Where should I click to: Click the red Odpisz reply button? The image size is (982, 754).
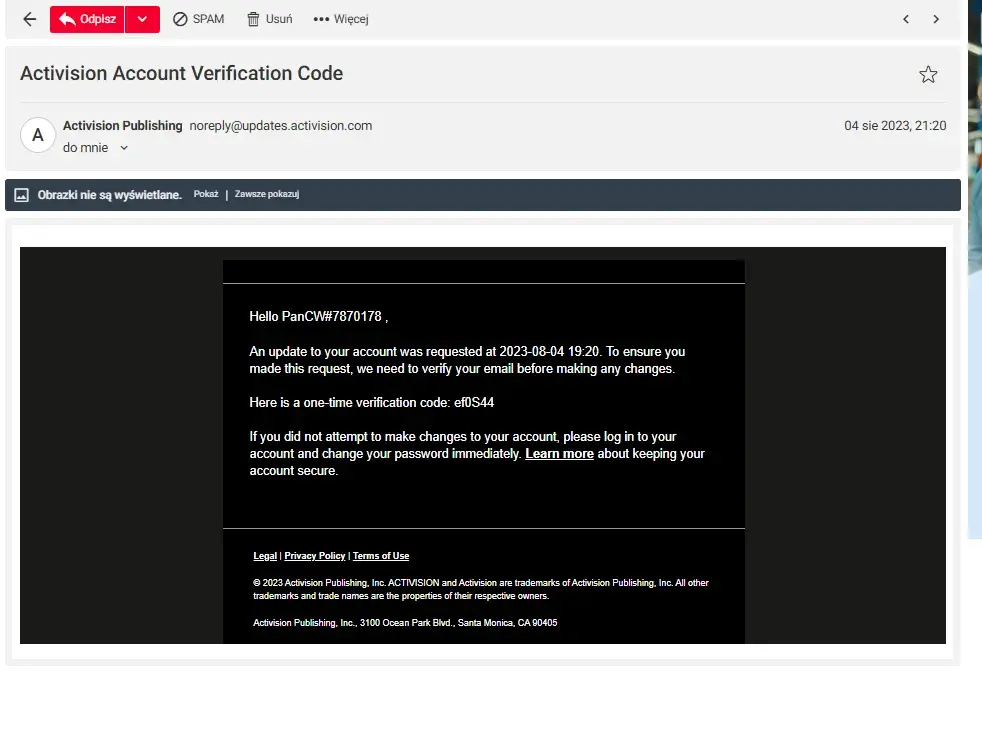pyautogui.click(x=88, y=19)
